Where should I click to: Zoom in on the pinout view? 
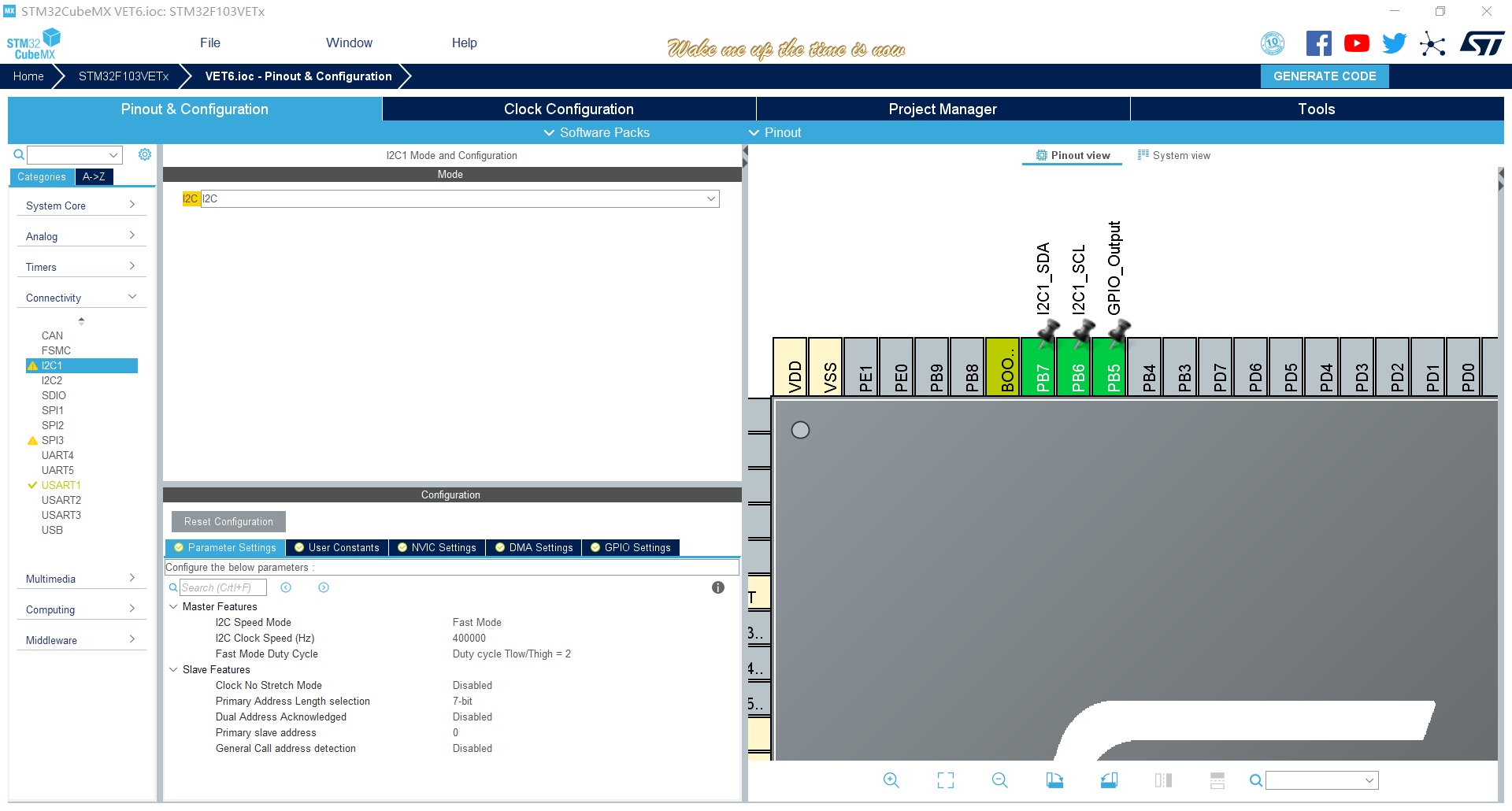coord(891,780)
